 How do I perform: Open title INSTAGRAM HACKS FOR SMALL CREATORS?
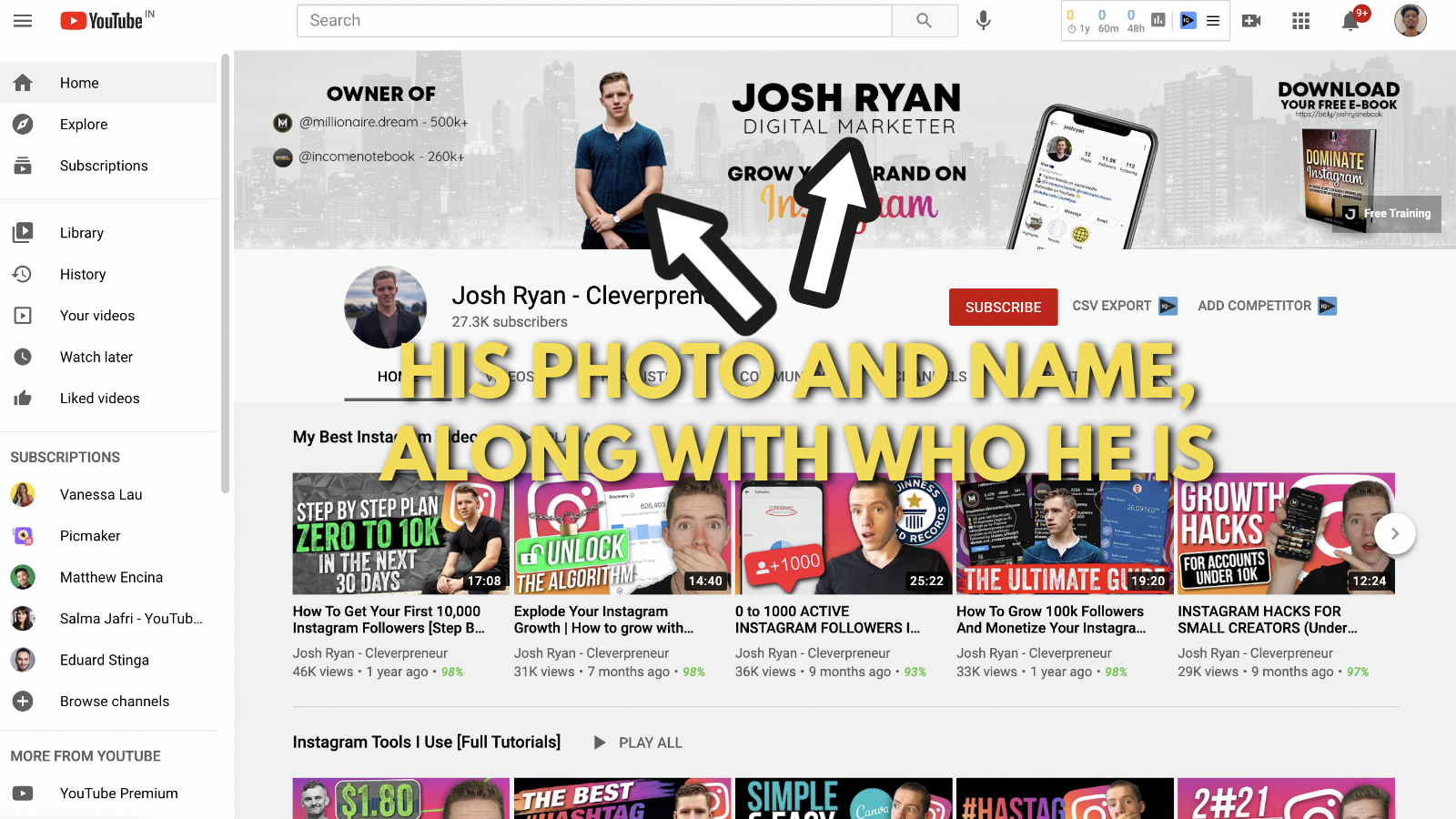point(1268,620)
